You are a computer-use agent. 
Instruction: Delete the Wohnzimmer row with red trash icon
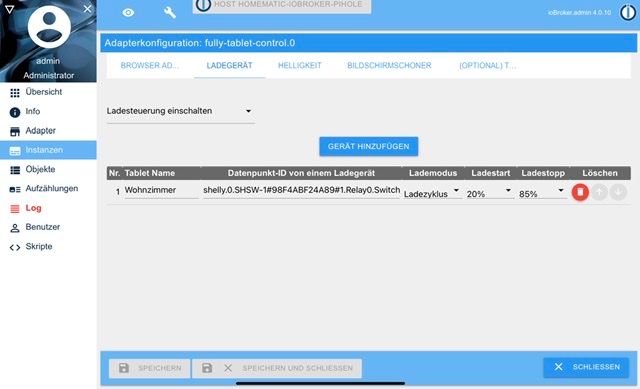[x=580, y=192]
